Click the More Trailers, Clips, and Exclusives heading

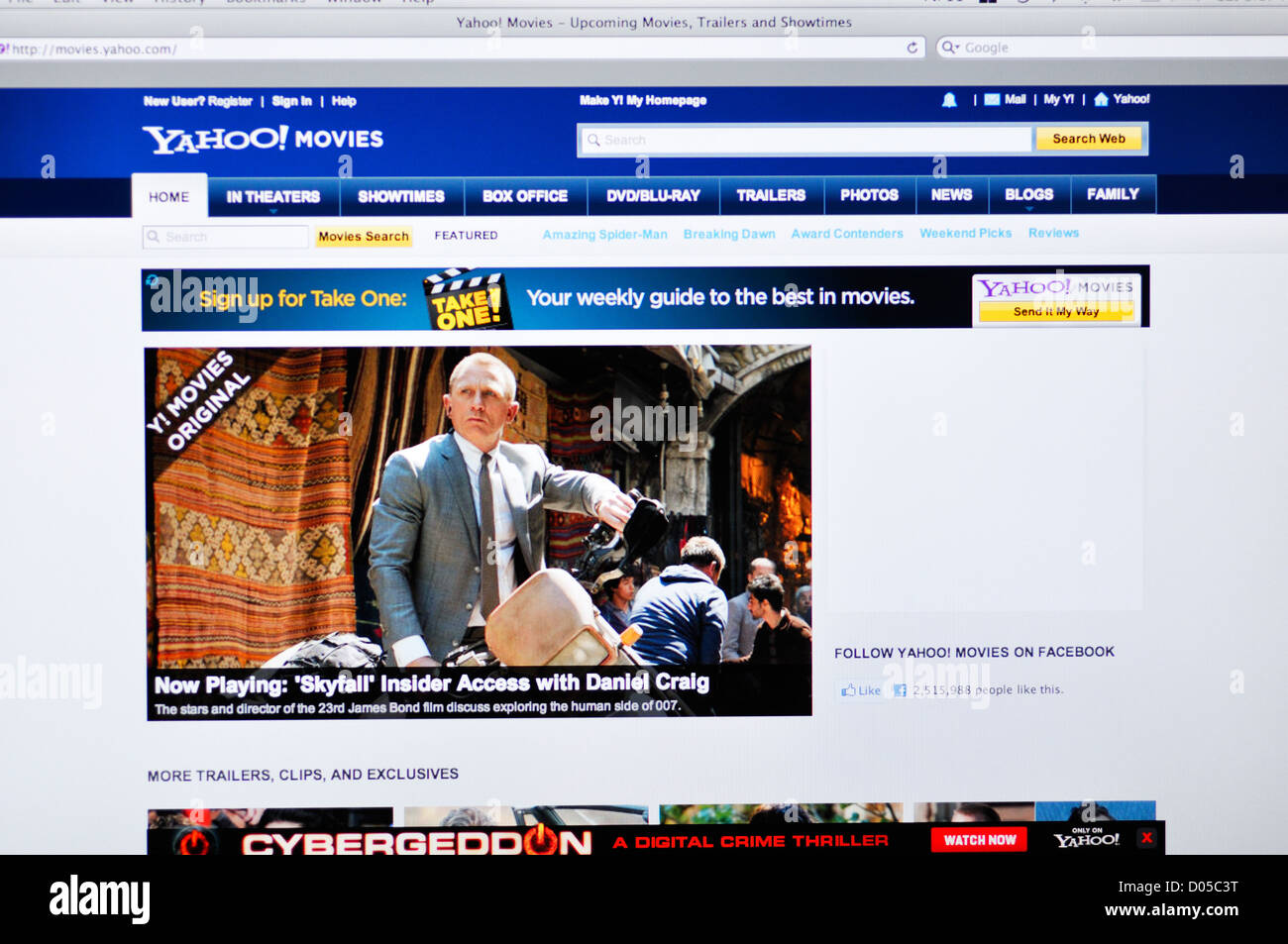pos(303,775)
